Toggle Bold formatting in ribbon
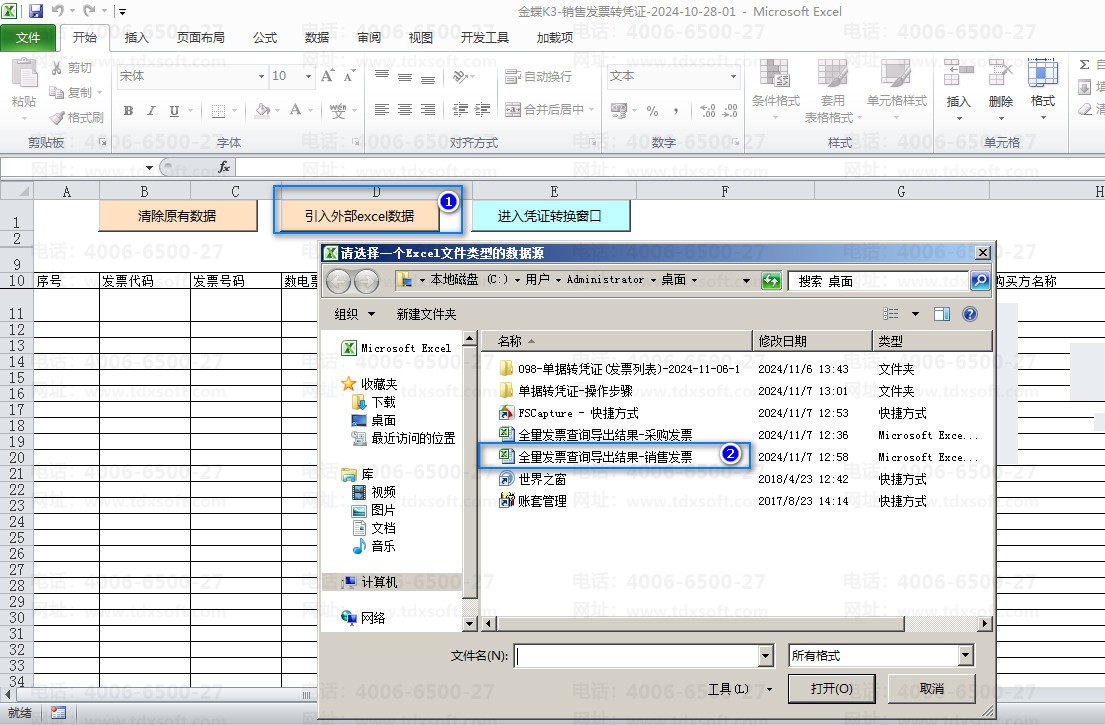 point(128,111)
